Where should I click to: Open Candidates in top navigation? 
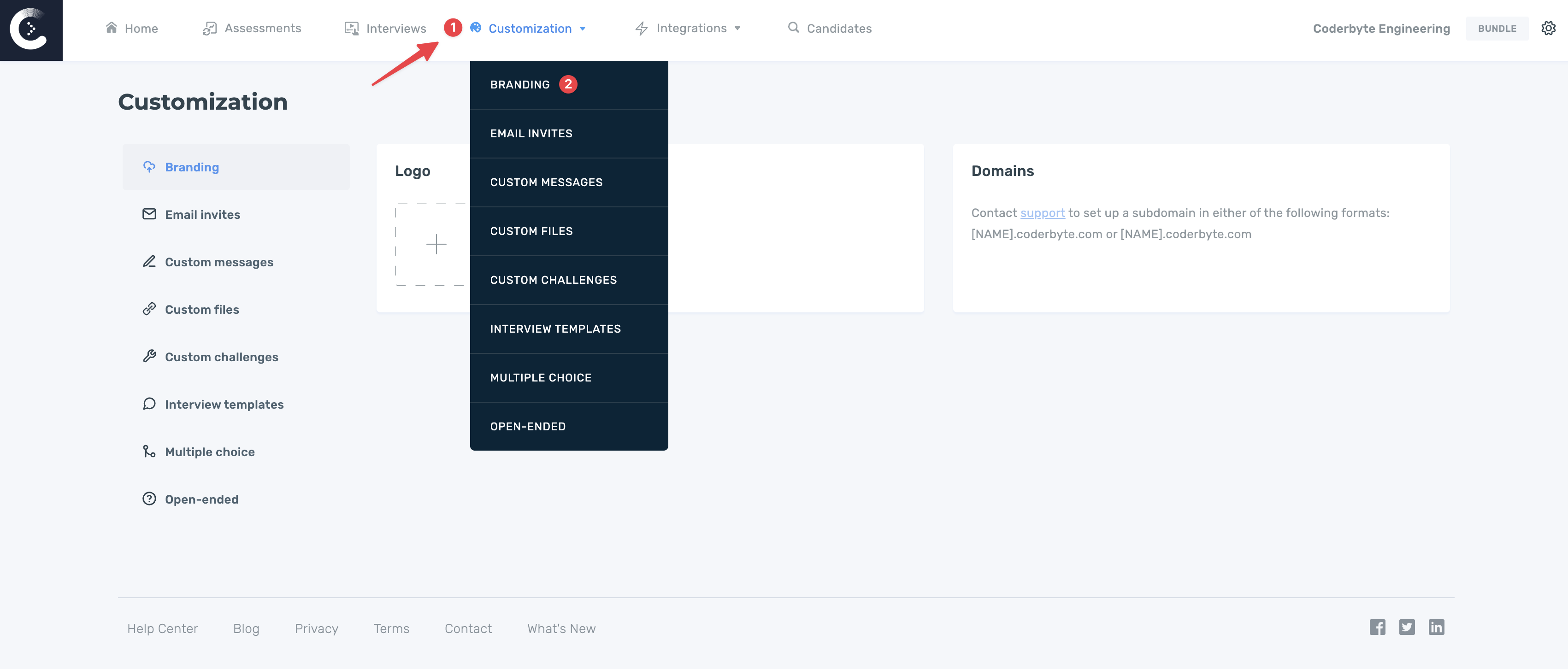839,29
